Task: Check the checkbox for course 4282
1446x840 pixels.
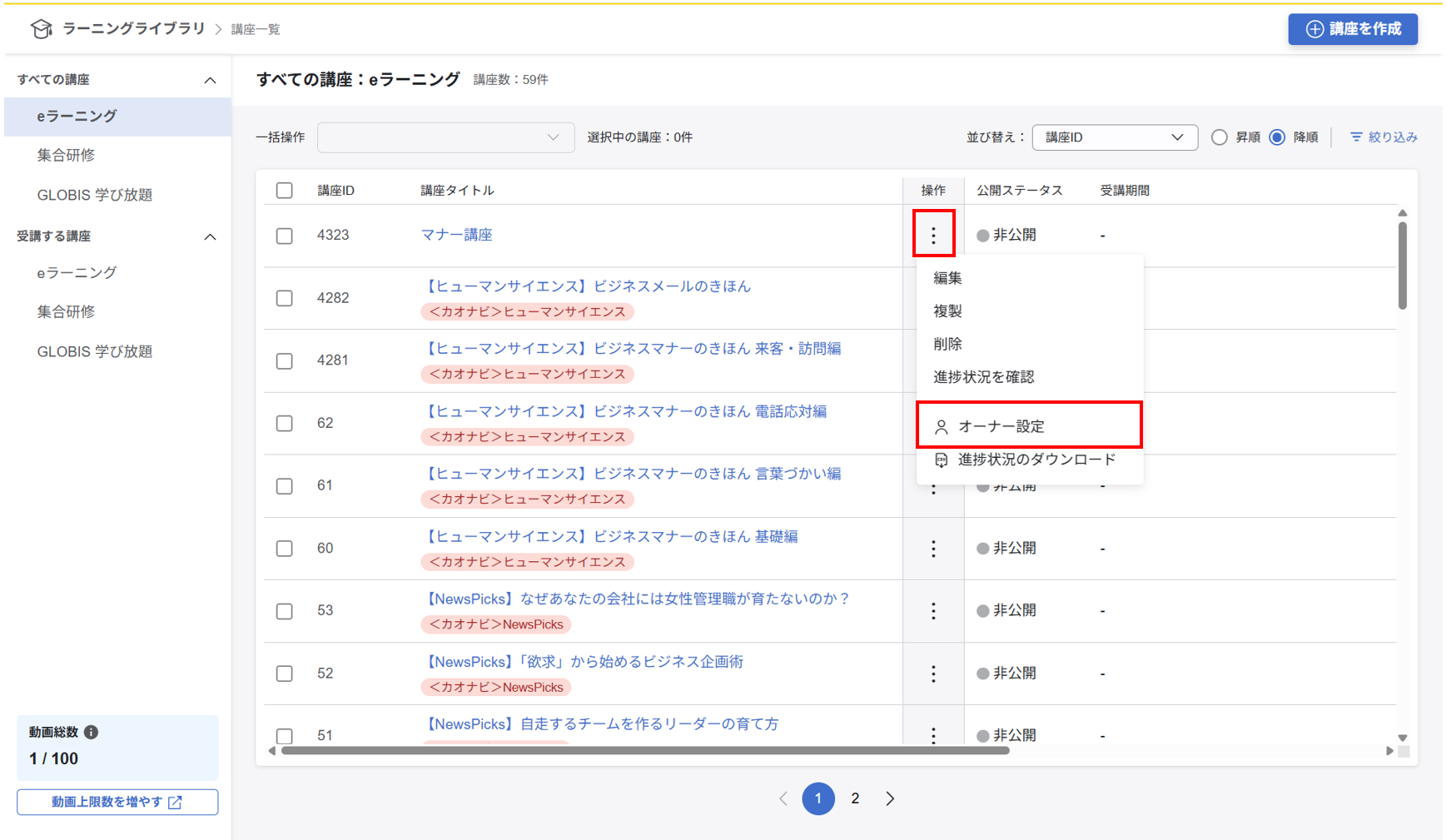Action: coord(285,298)
